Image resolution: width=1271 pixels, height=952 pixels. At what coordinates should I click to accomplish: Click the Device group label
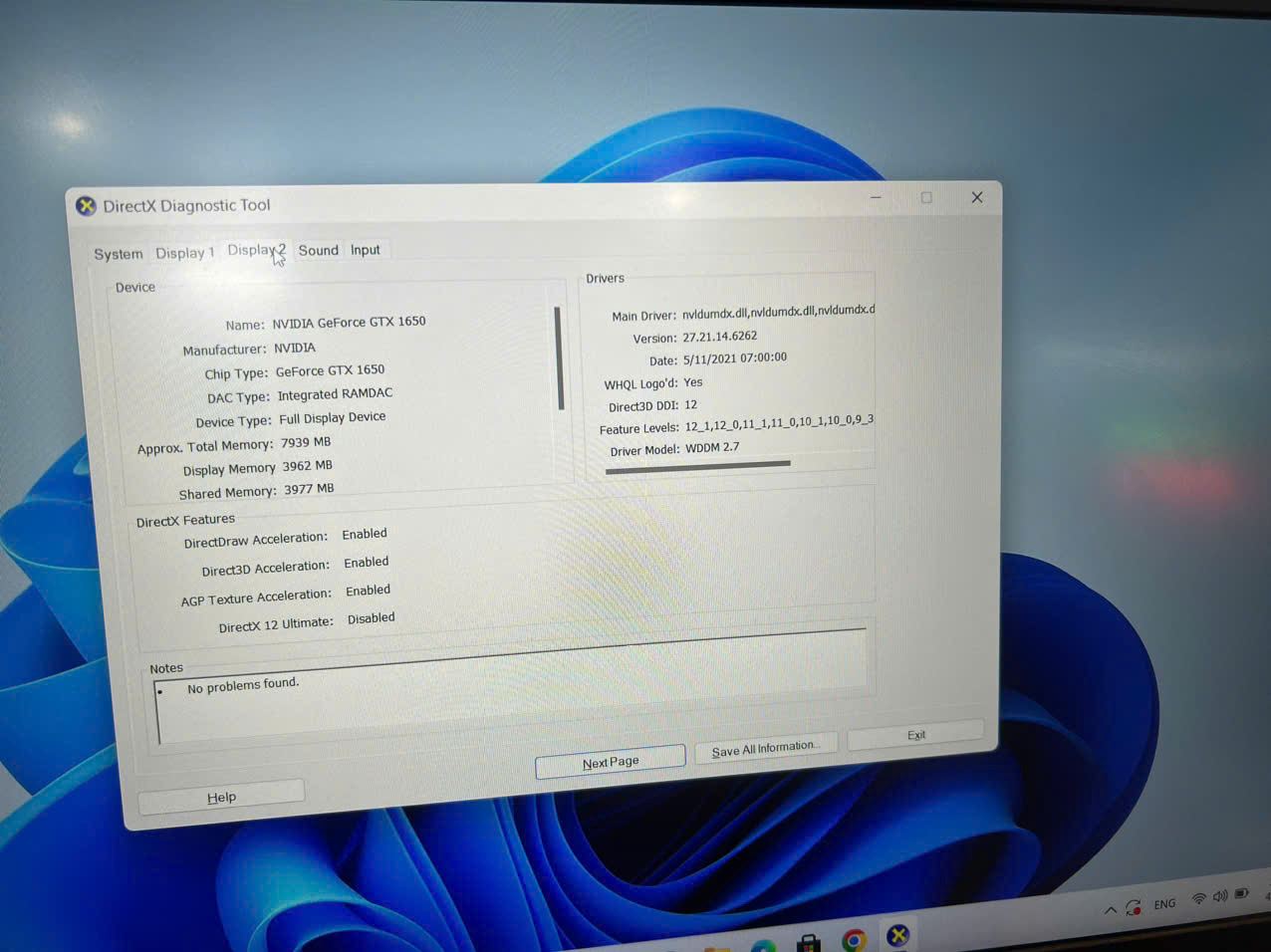click(135, 288)
